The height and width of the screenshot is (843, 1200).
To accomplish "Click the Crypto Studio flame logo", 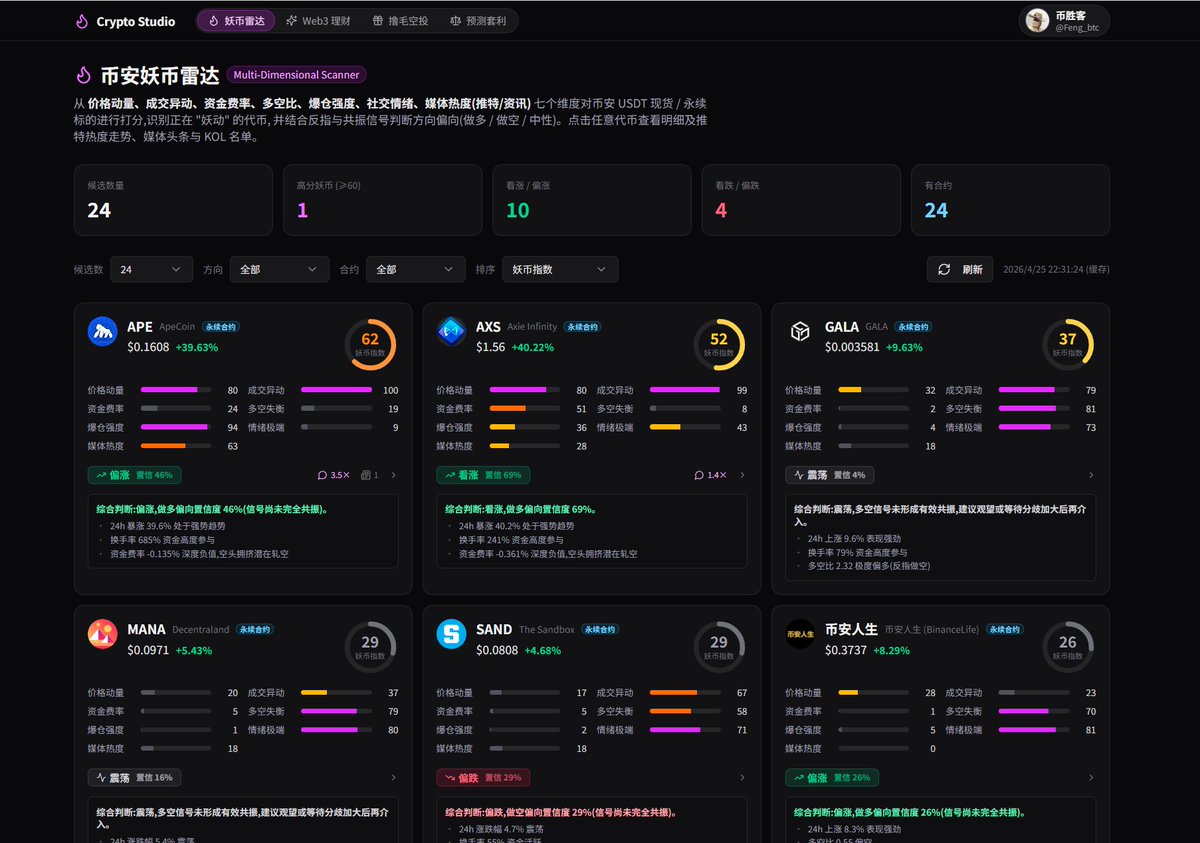I will tap(82, 21).
